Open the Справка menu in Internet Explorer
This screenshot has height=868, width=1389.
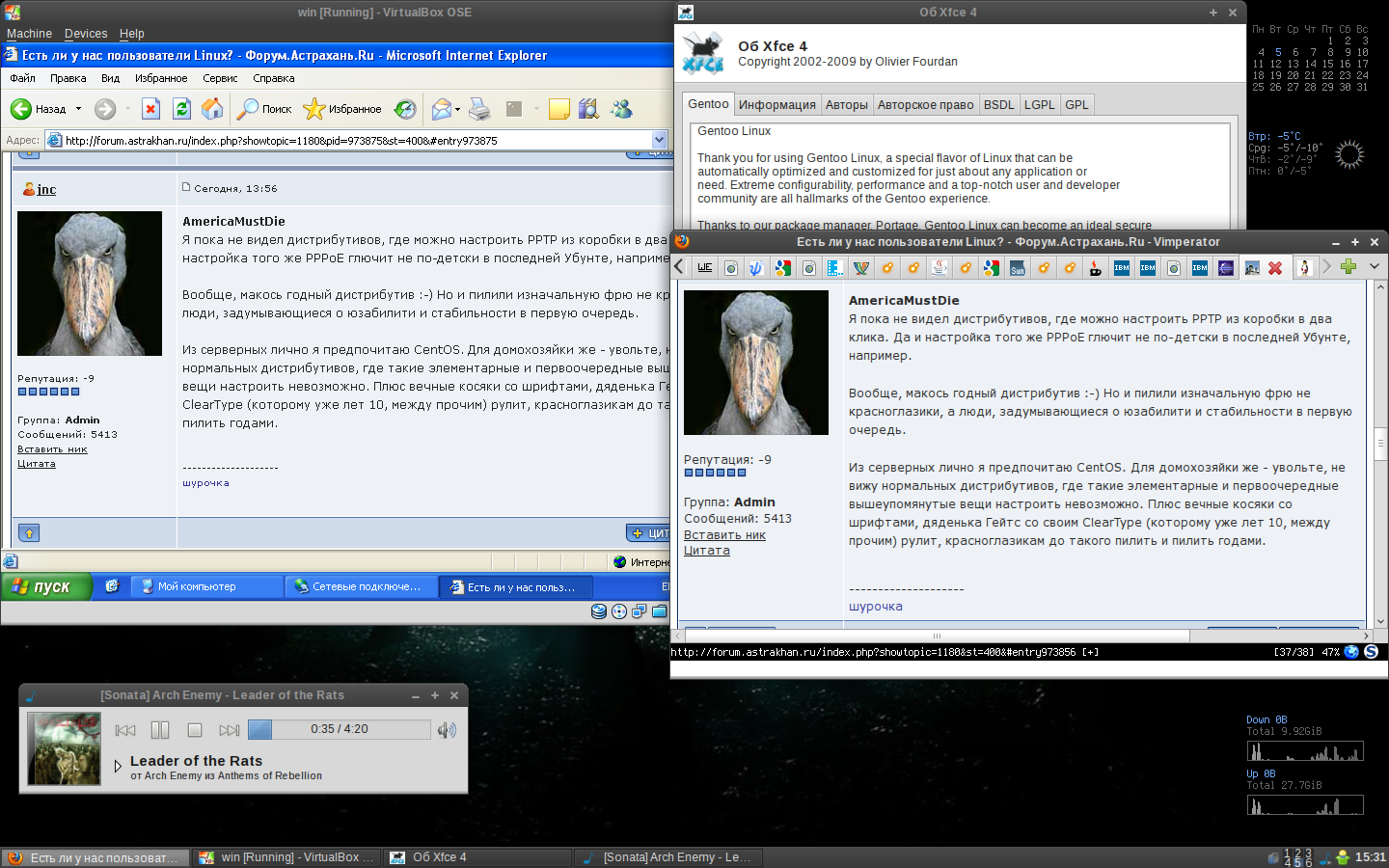(x=273, y=78)
